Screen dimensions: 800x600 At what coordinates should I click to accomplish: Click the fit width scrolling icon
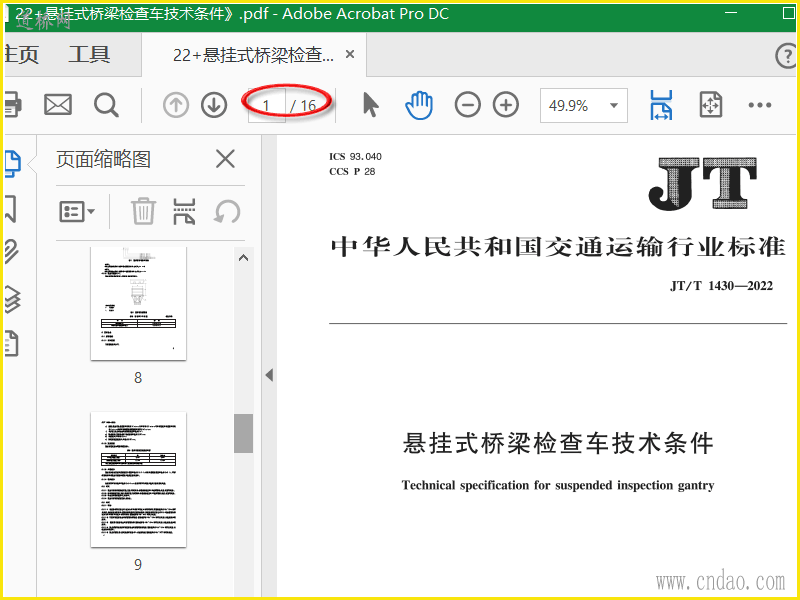(661, 105)
